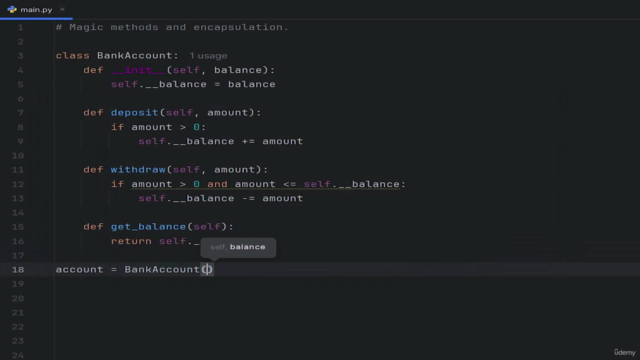640x360 pixels.
Task: Click the 'withdraw' method name
Action: pos(138,170)
